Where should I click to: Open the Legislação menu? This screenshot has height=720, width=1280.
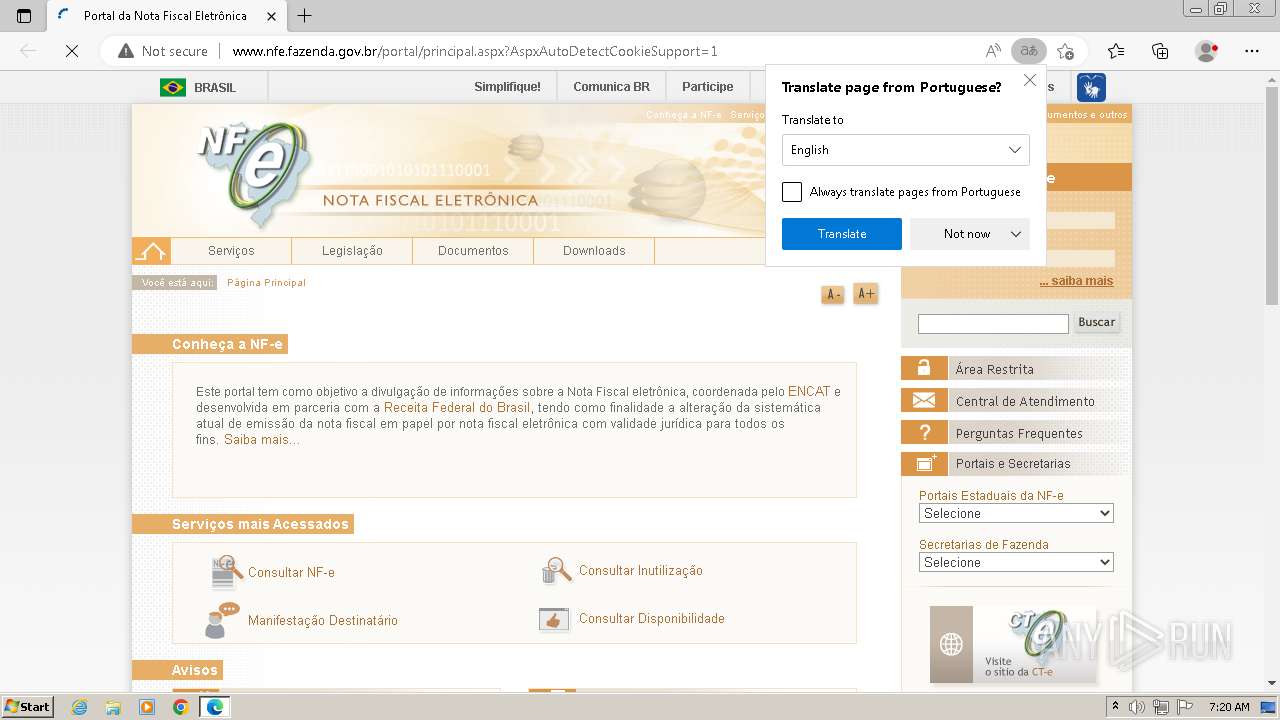tap(352, 251)
